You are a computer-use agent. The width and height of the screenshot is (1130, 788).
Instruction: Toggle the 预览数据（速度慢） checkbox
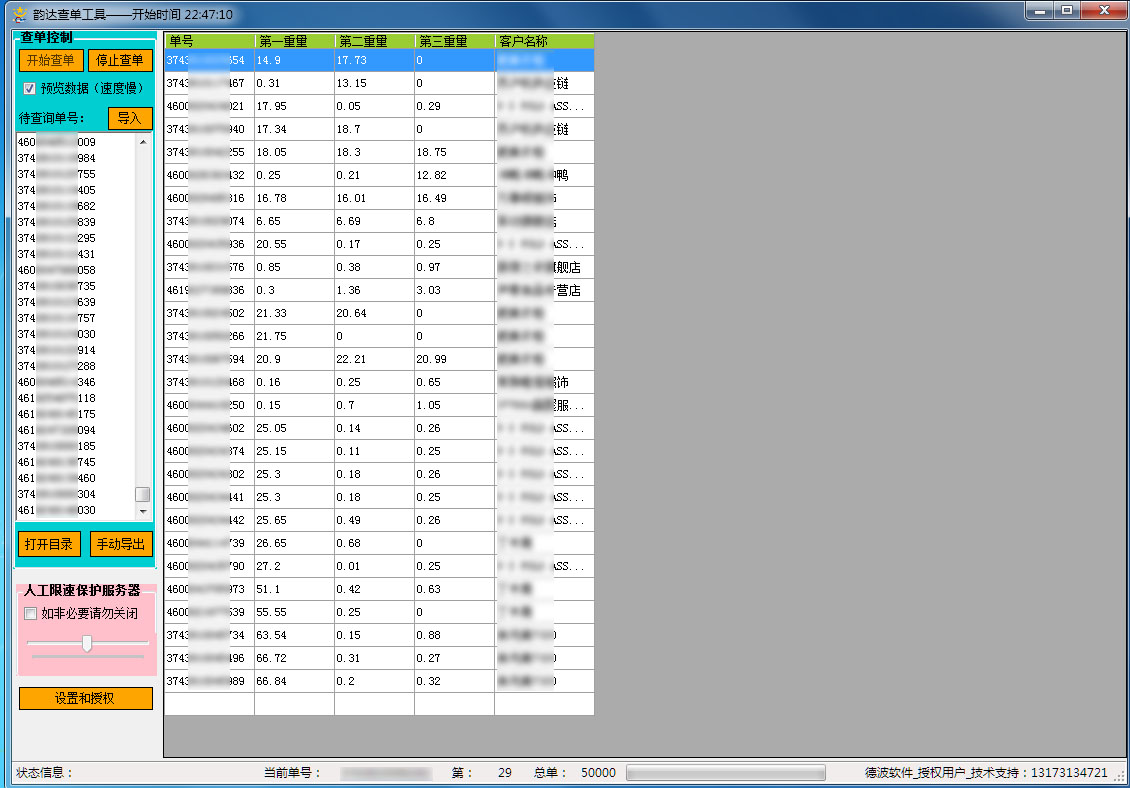click(x=30, y=89)
